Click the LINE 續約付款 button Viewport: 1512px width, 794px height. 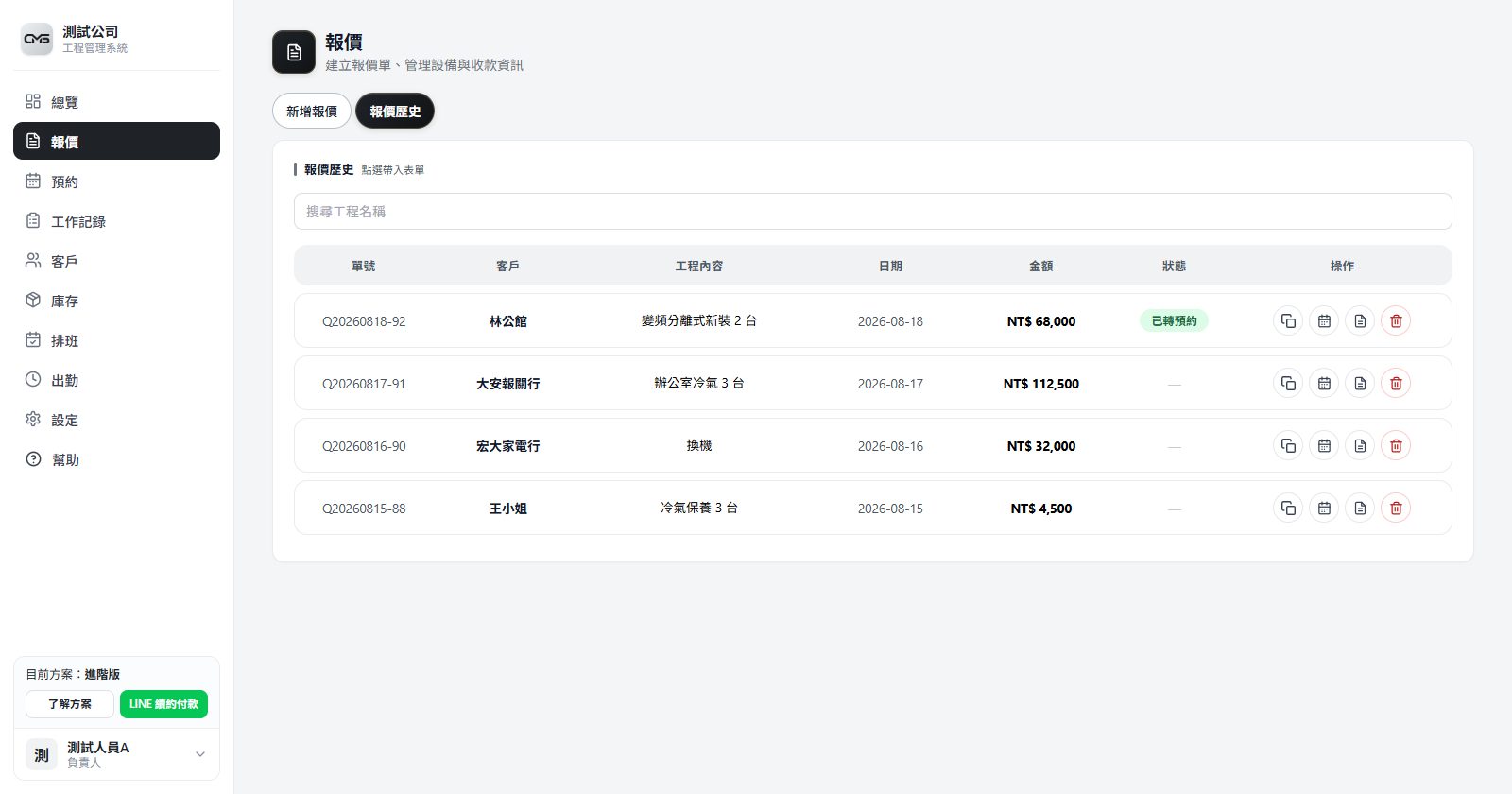click(163, 704)
